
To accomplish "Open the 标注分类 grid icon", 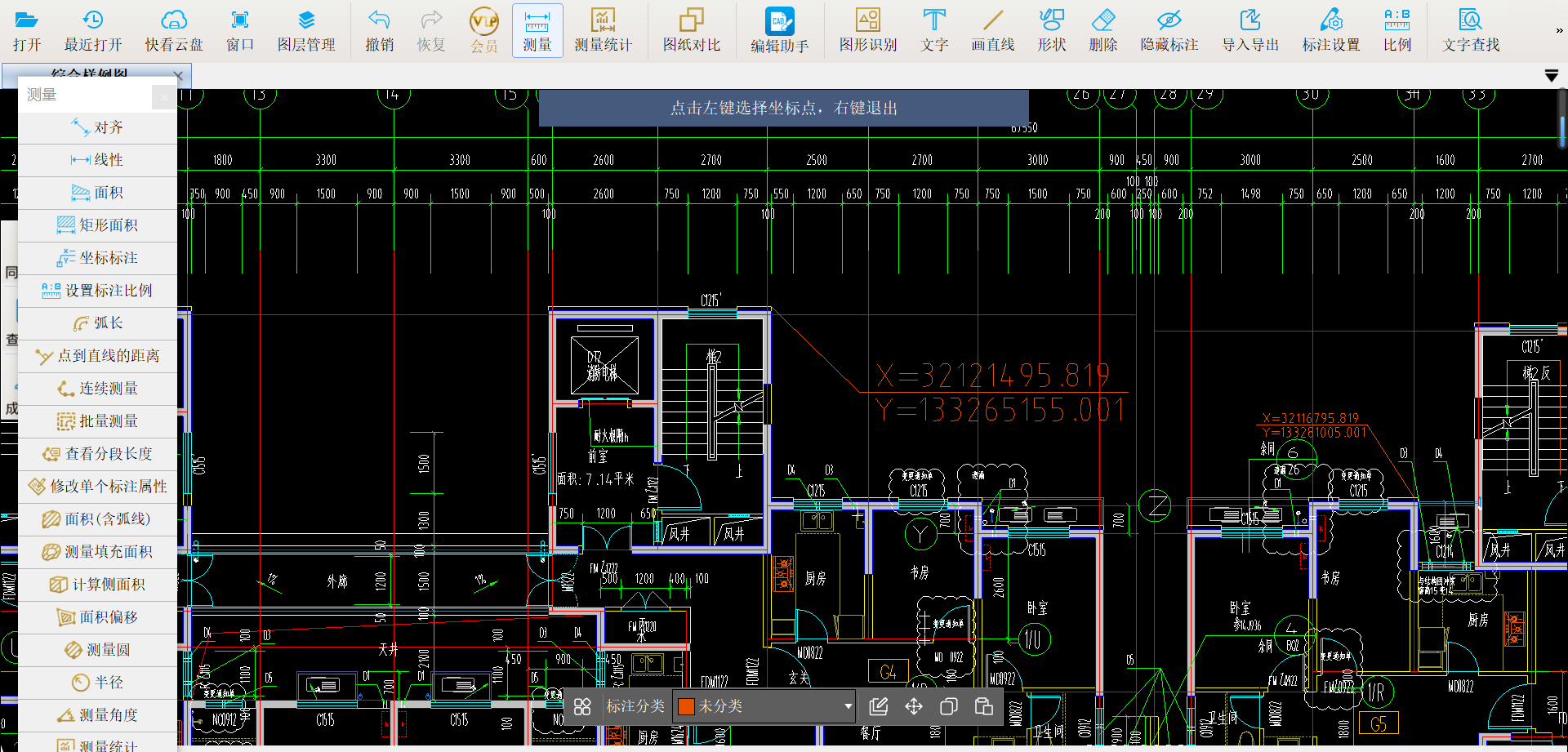I will (582, 706).
